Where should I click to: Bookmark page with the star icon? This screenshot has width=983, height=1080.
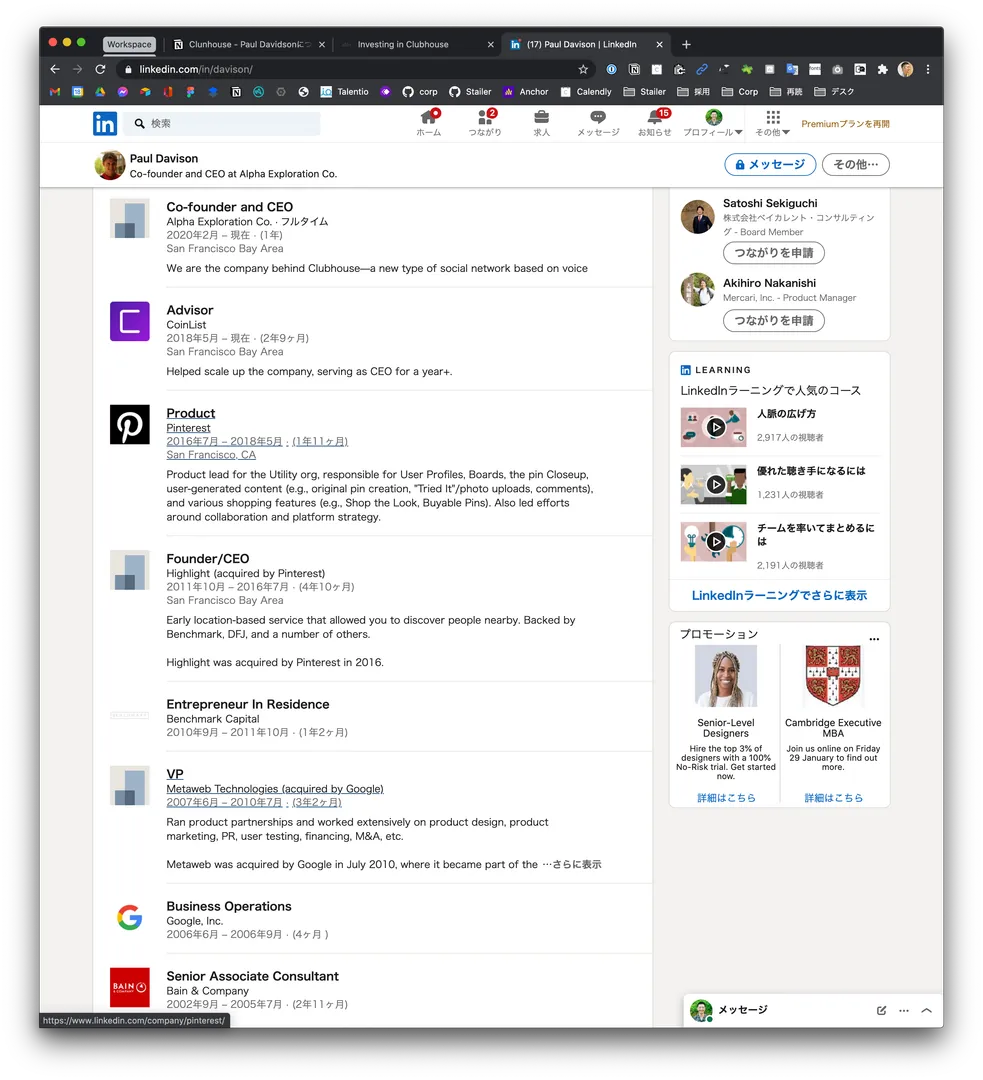[583, 69]
